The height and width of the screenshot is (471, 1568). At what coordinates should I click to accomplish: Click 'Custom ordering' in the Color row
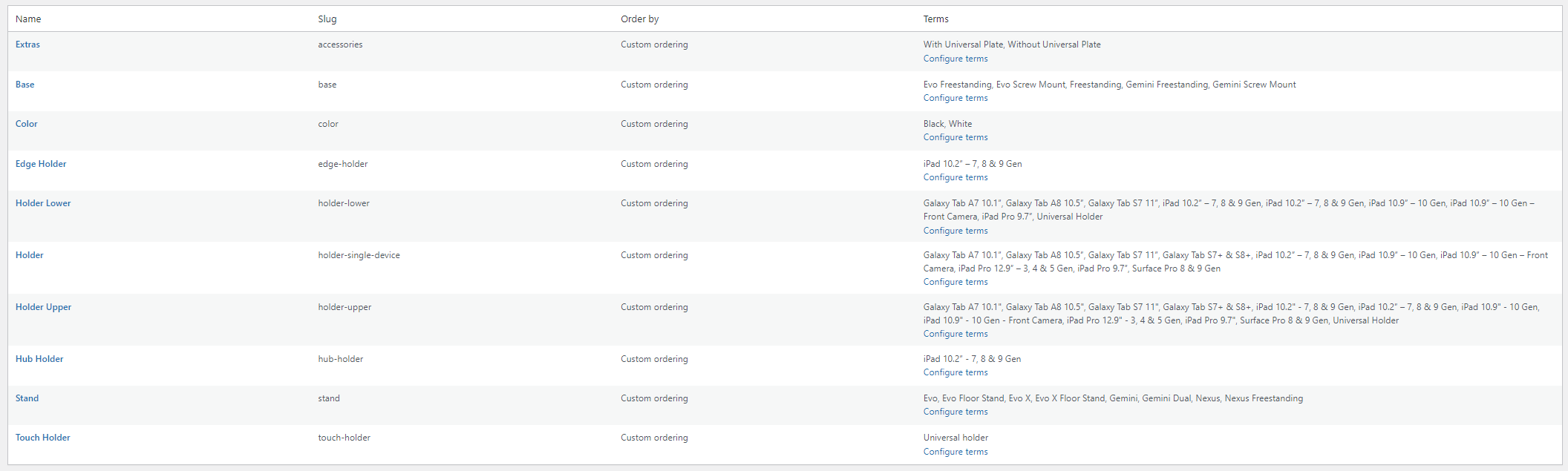[654, 124]
